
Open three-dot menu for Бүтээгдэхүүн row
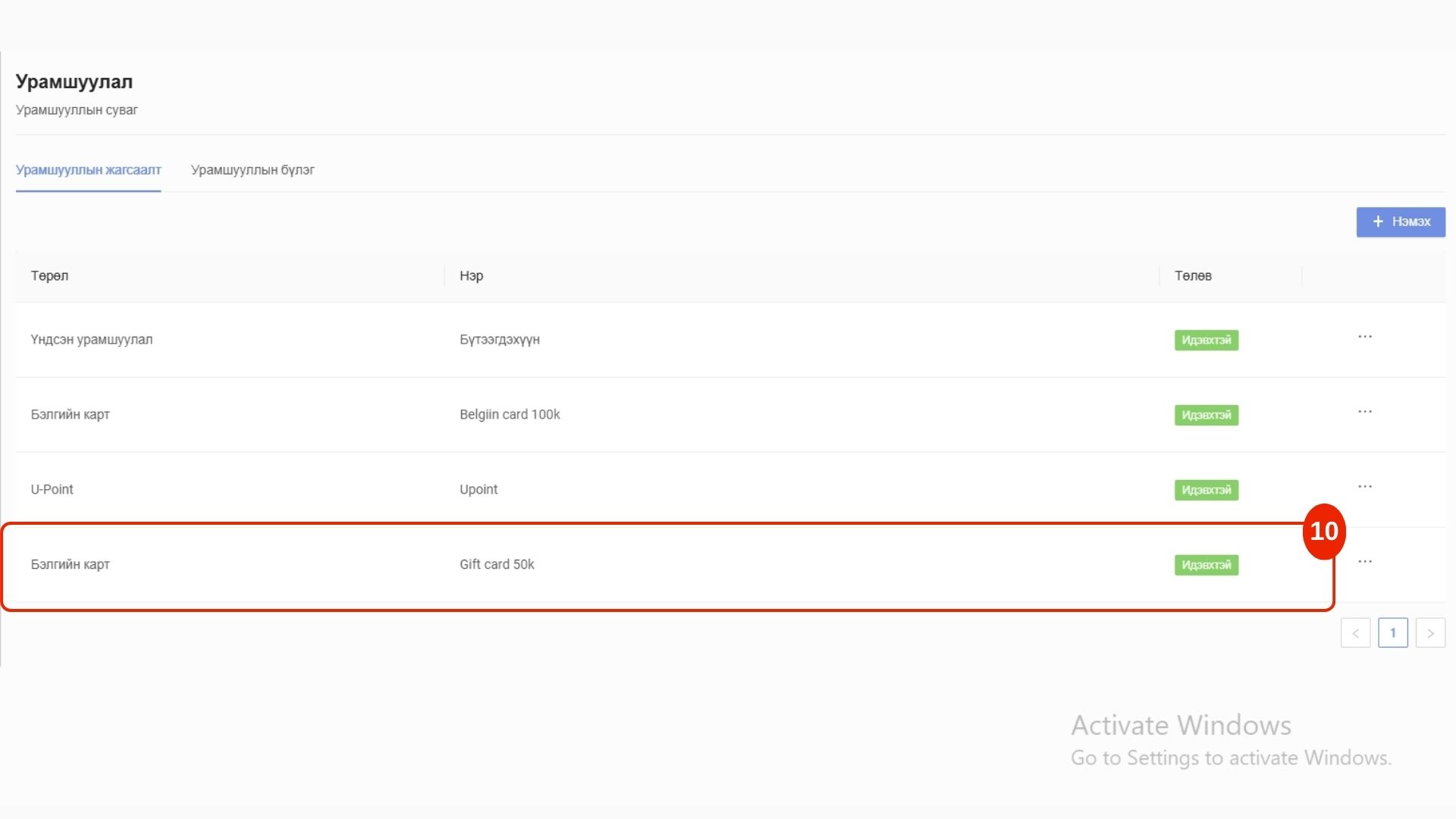pyautogui.click(x=1364, y=337)
